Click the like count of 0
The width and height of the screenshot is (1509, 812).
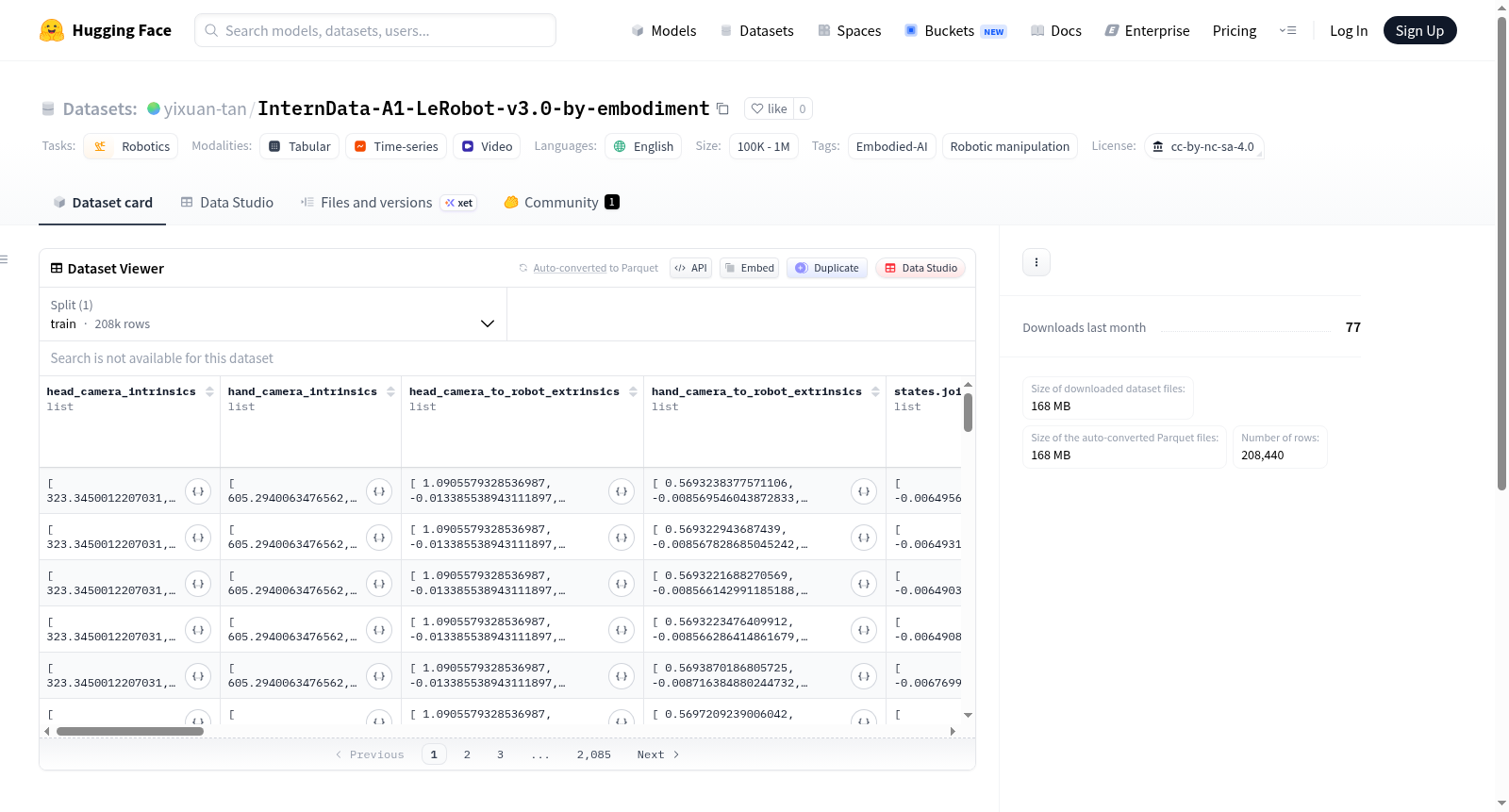point(803,108)
